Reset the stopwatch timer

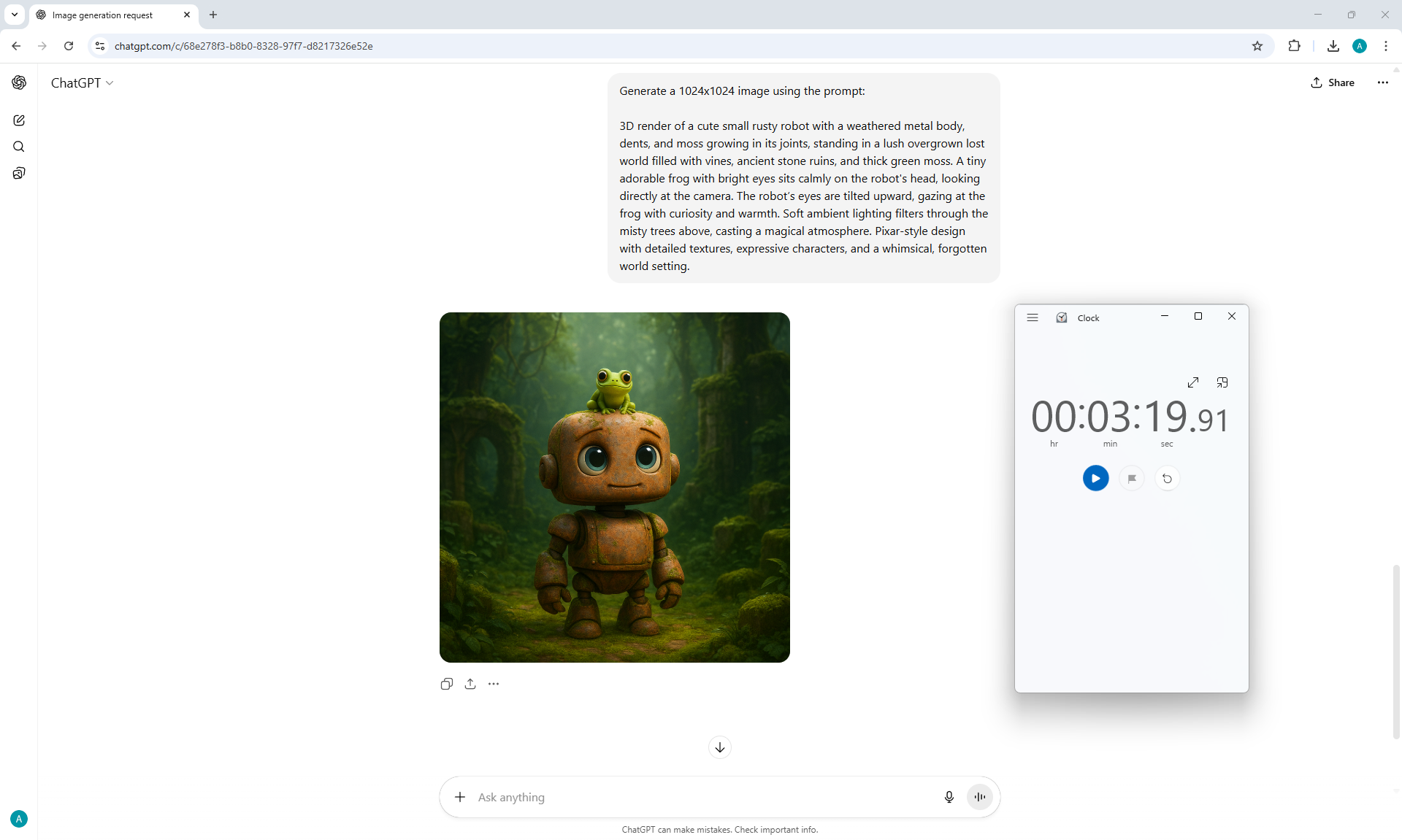1167,479
